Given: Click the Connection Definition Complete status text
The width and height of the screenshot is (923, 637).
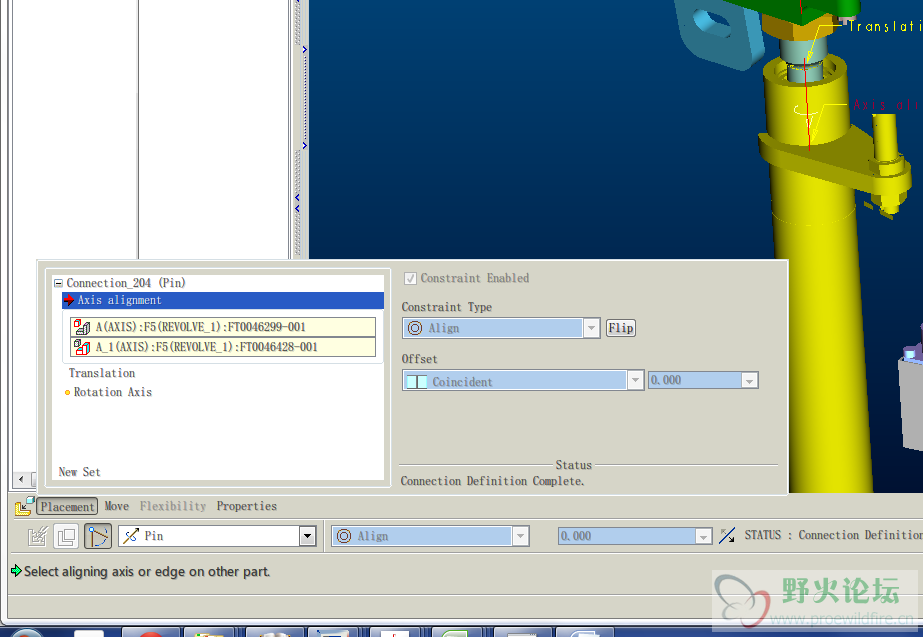Looking at the screenshot, I should [492, 481].
